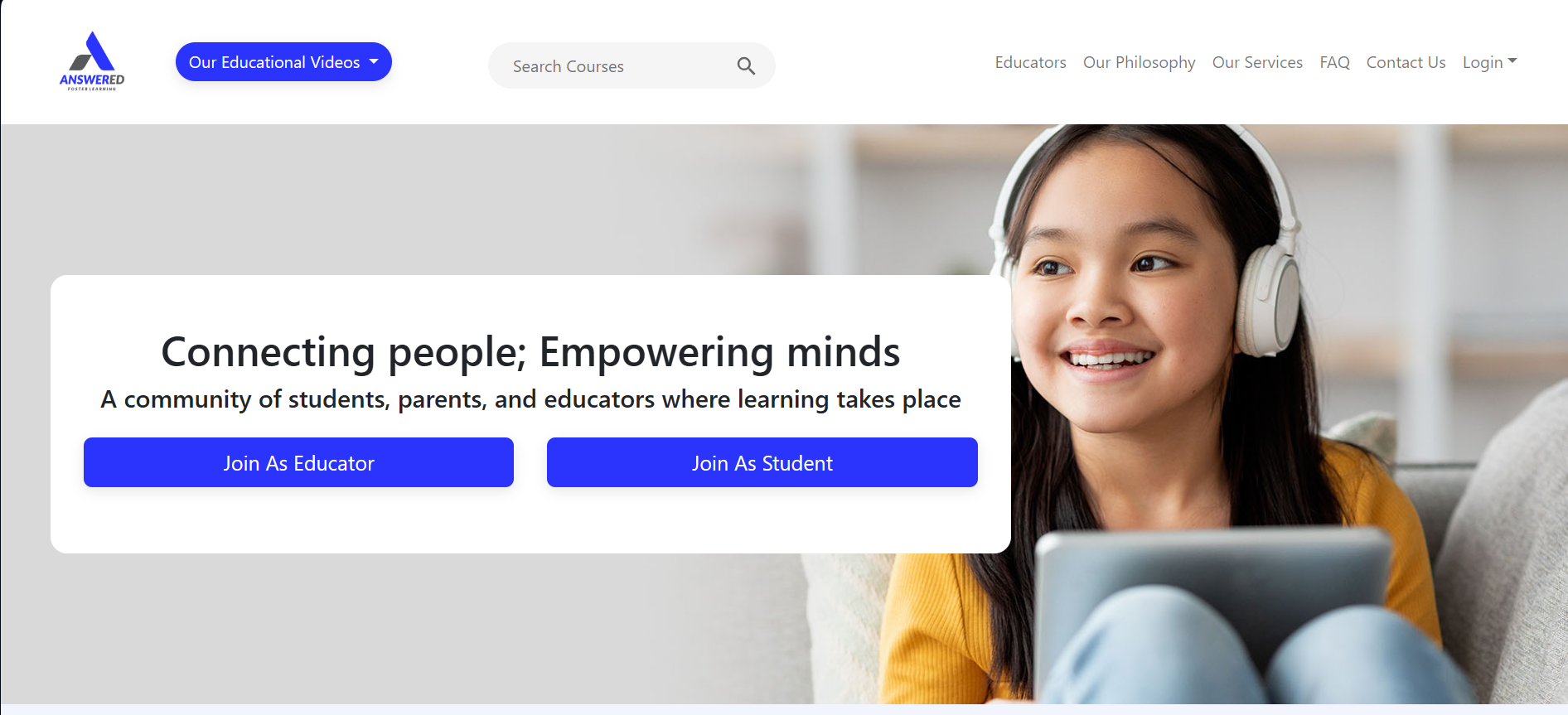This screenshot has width=1568, height=715.
Task: Visit the Contact Us page
Action: click(x=1406, y=62)
